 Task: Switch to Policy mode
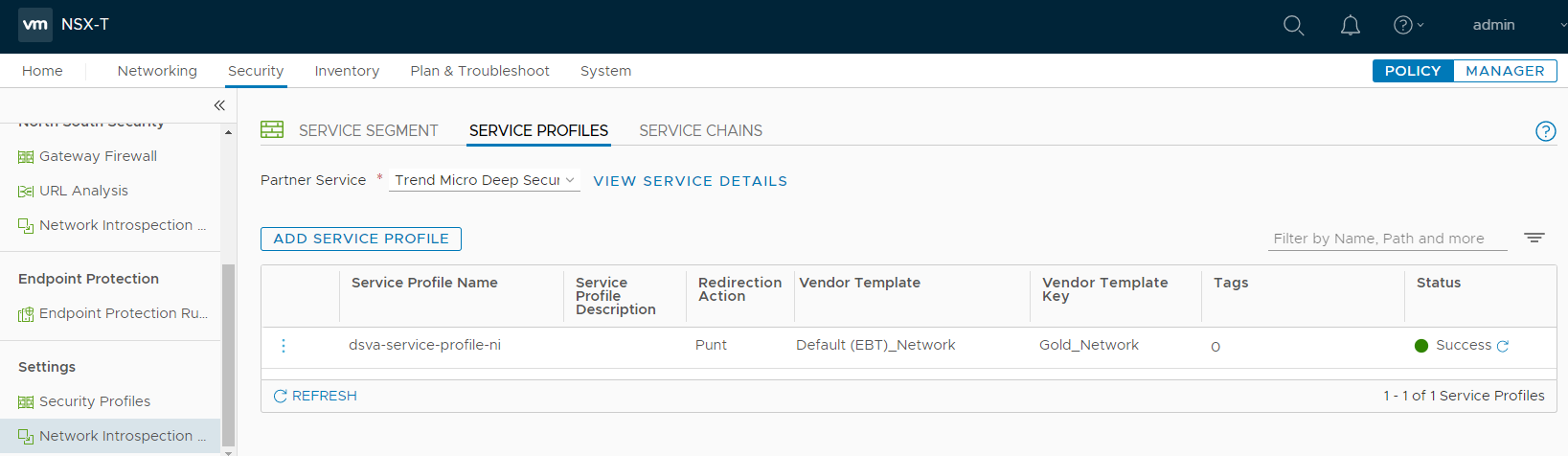click(1413, 71)
